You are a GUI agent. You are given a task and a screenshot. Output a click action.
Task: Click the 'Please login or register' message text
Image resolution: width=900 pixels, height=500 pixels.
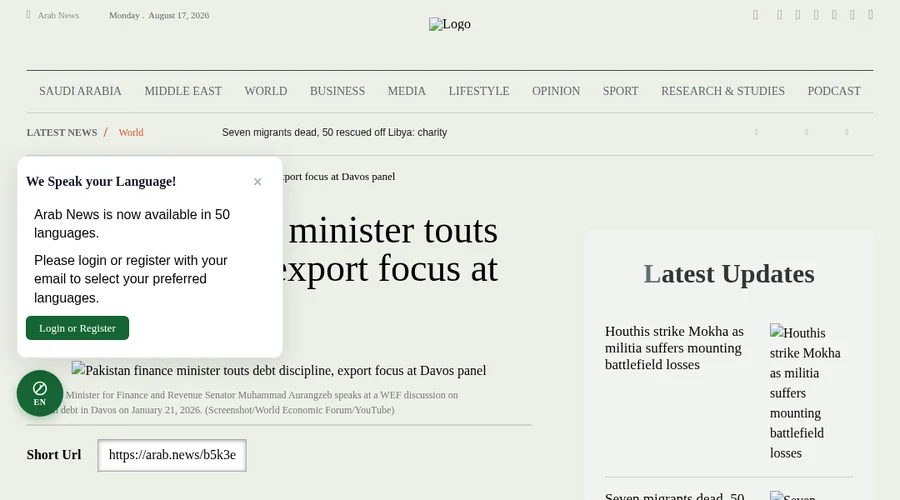coord(131,279)
